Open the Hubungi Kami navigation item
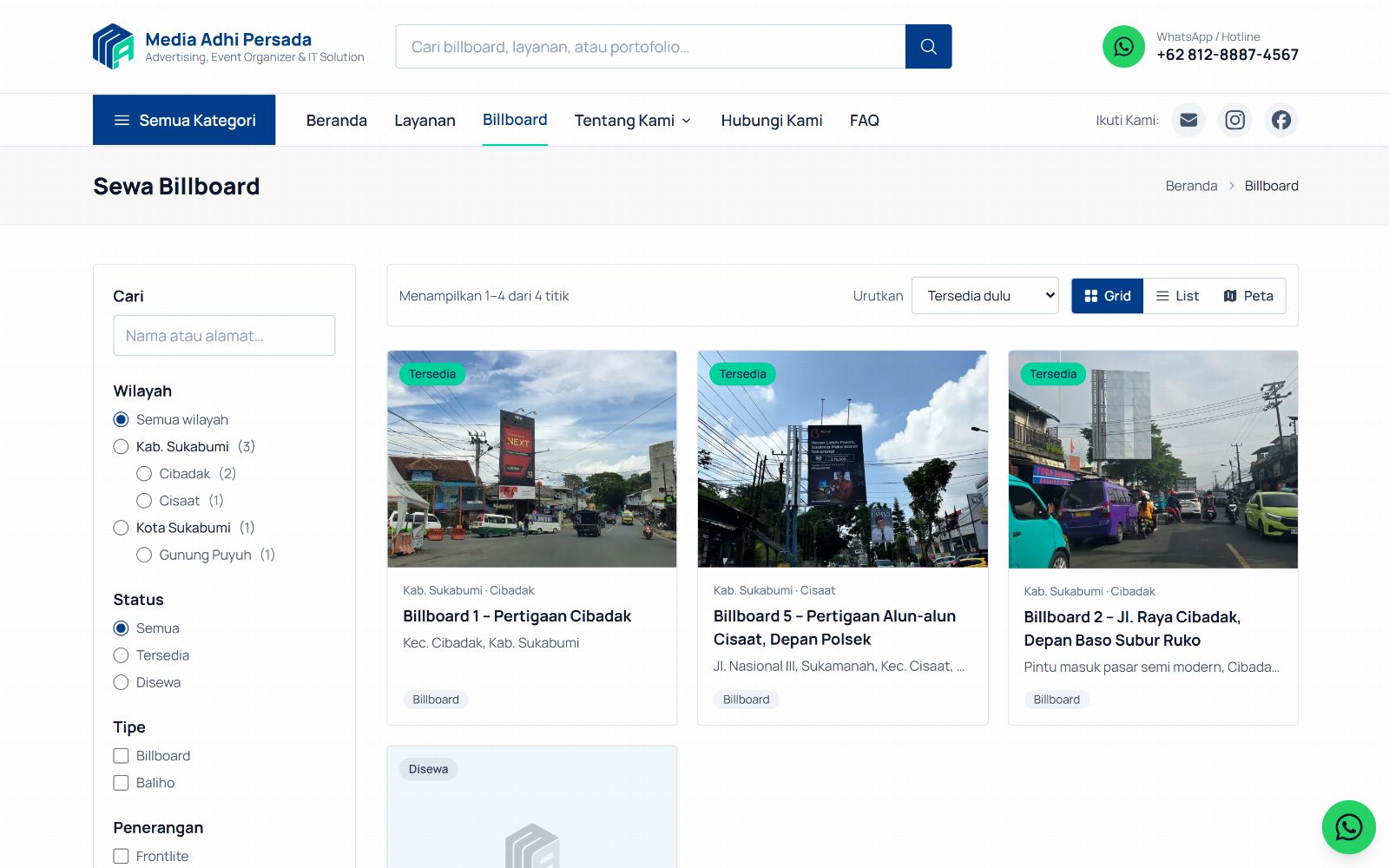This screenshot has width=1389, height=868. point(772,121)
